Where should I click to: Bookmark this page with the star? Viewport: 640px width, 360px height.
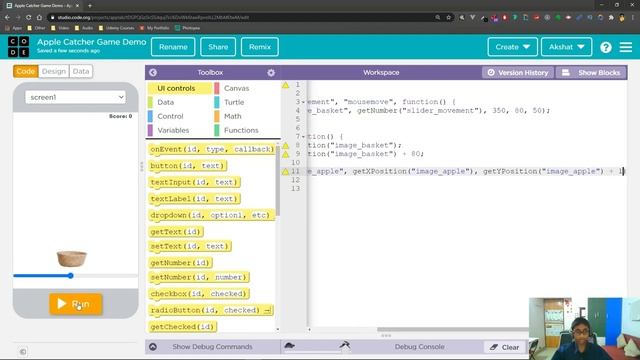point(449,18)
